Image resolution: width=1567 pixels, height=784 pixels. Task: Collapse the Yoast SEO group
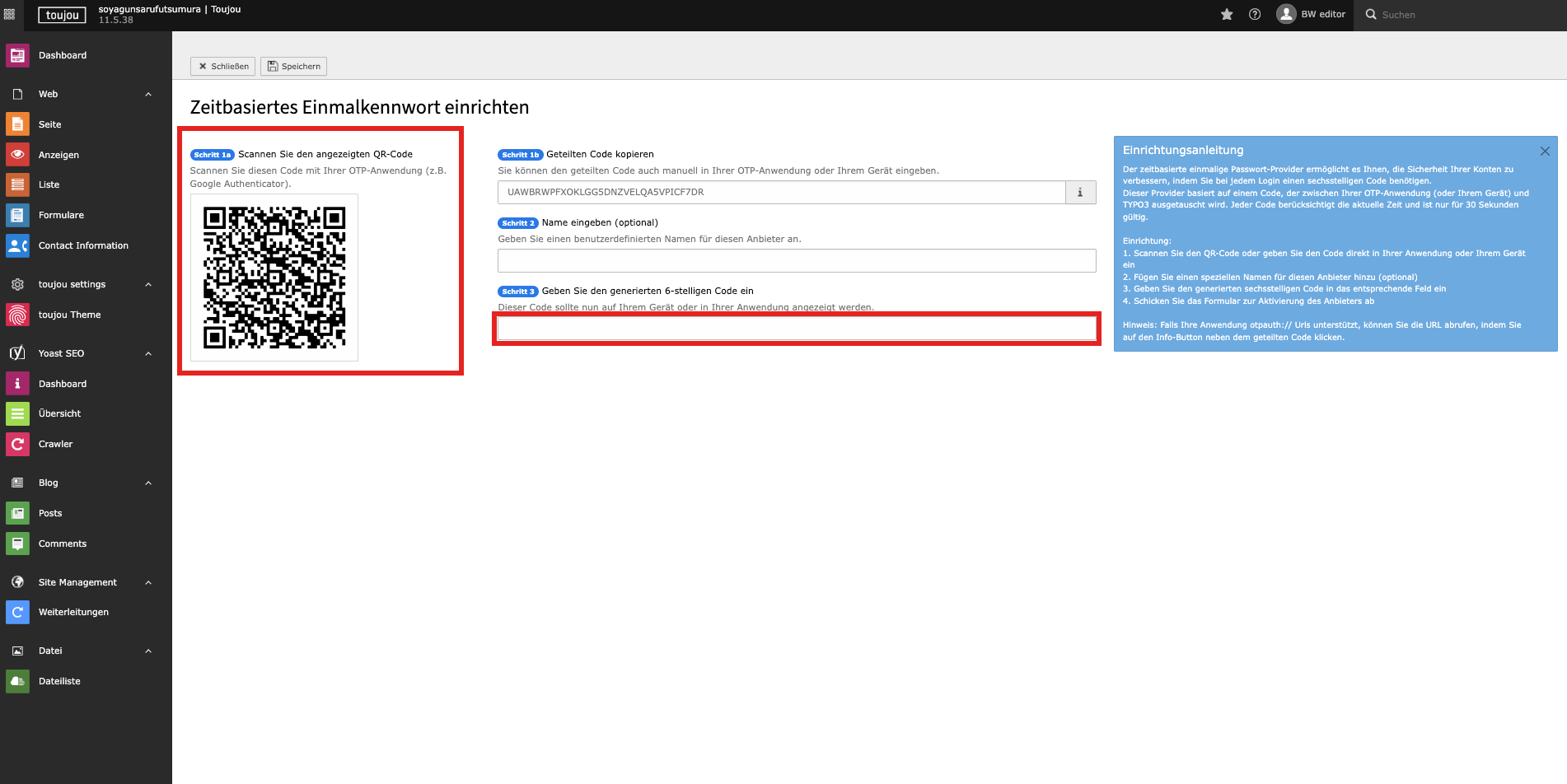tap(148, 354)
